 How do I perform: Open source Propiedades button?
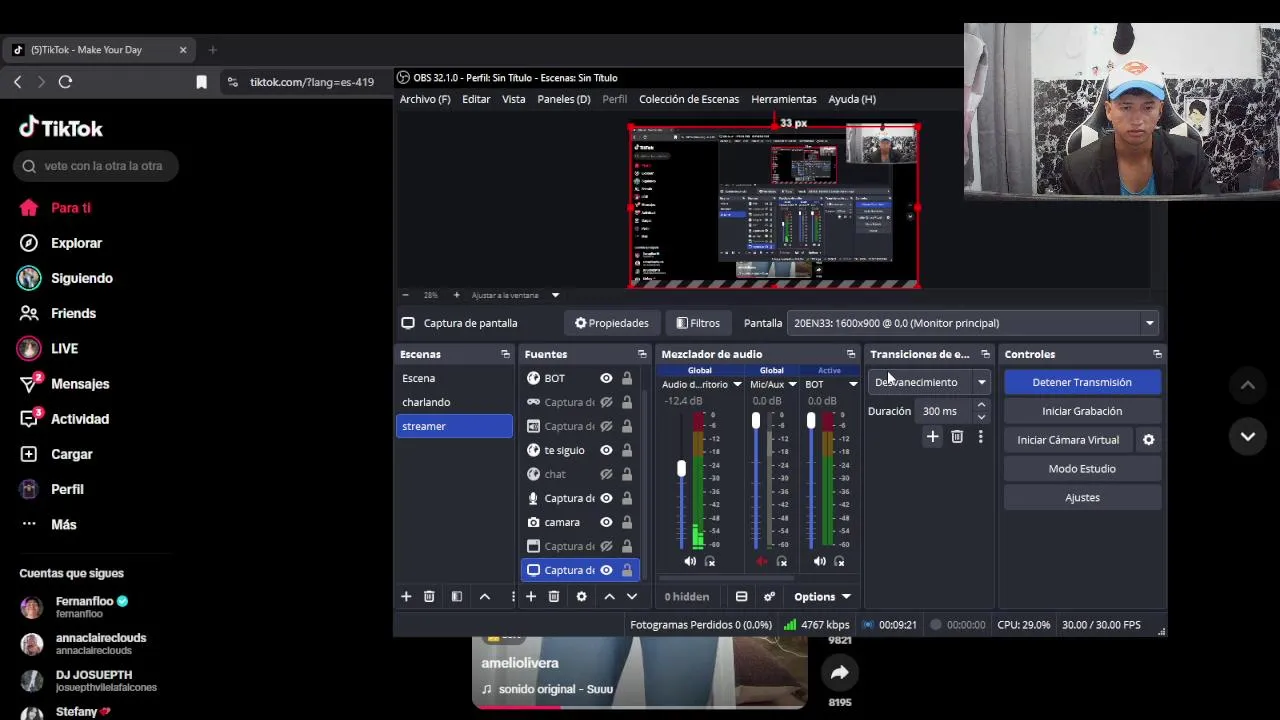(x=611, y=323)
